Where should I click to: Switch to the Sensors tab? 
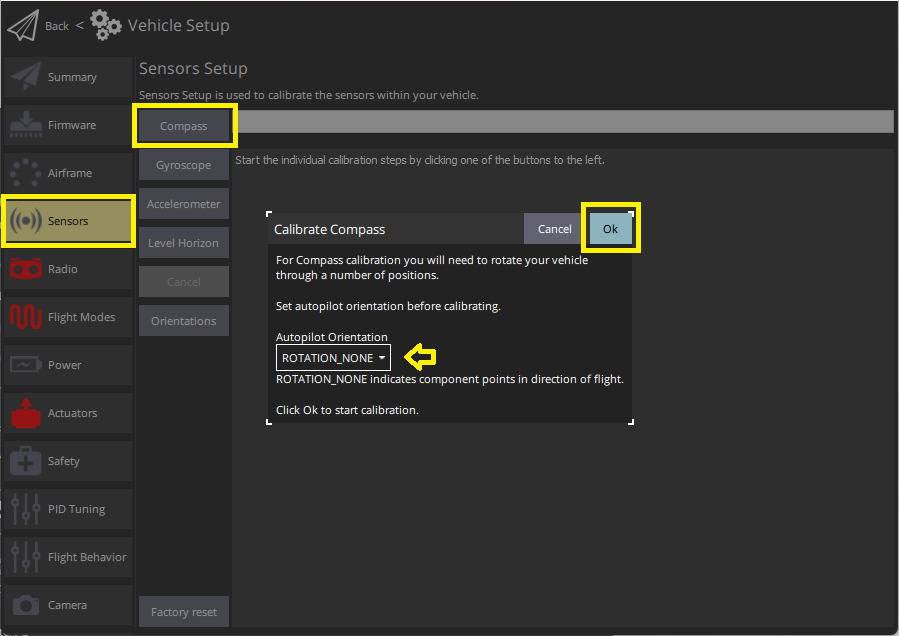click(x=68, y=221)
